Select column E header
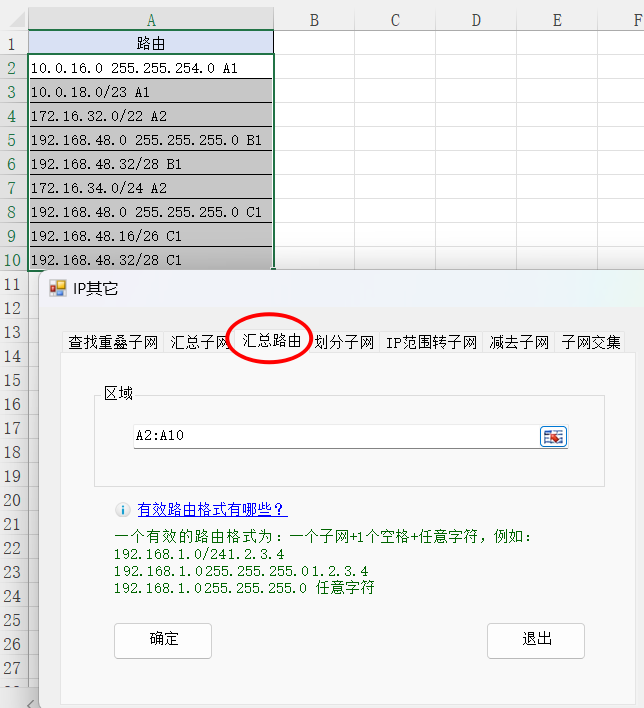Screen dimensions: 644x708 tap(557, 20)
